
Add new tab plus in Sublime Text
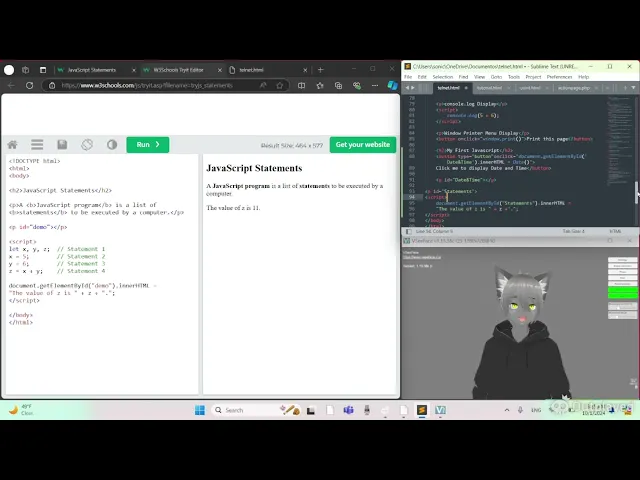[x=625, y=88]
